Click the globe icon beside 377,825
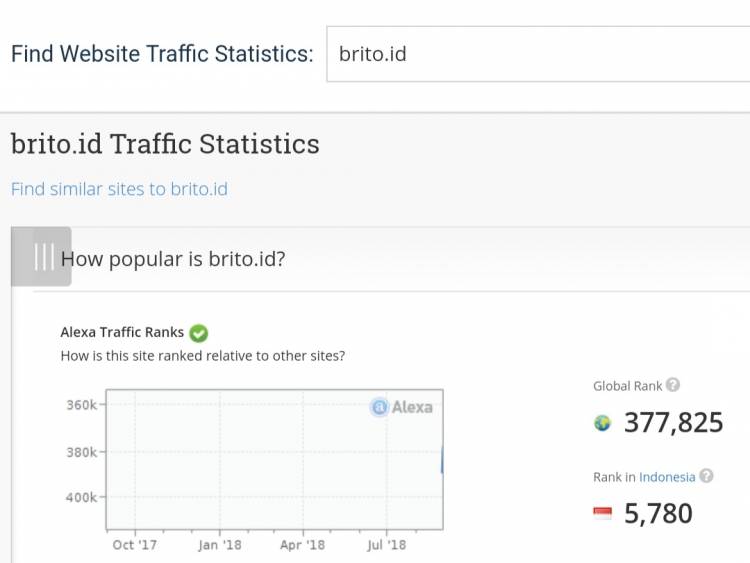The image size is (750, 563). tap(602, 423)
